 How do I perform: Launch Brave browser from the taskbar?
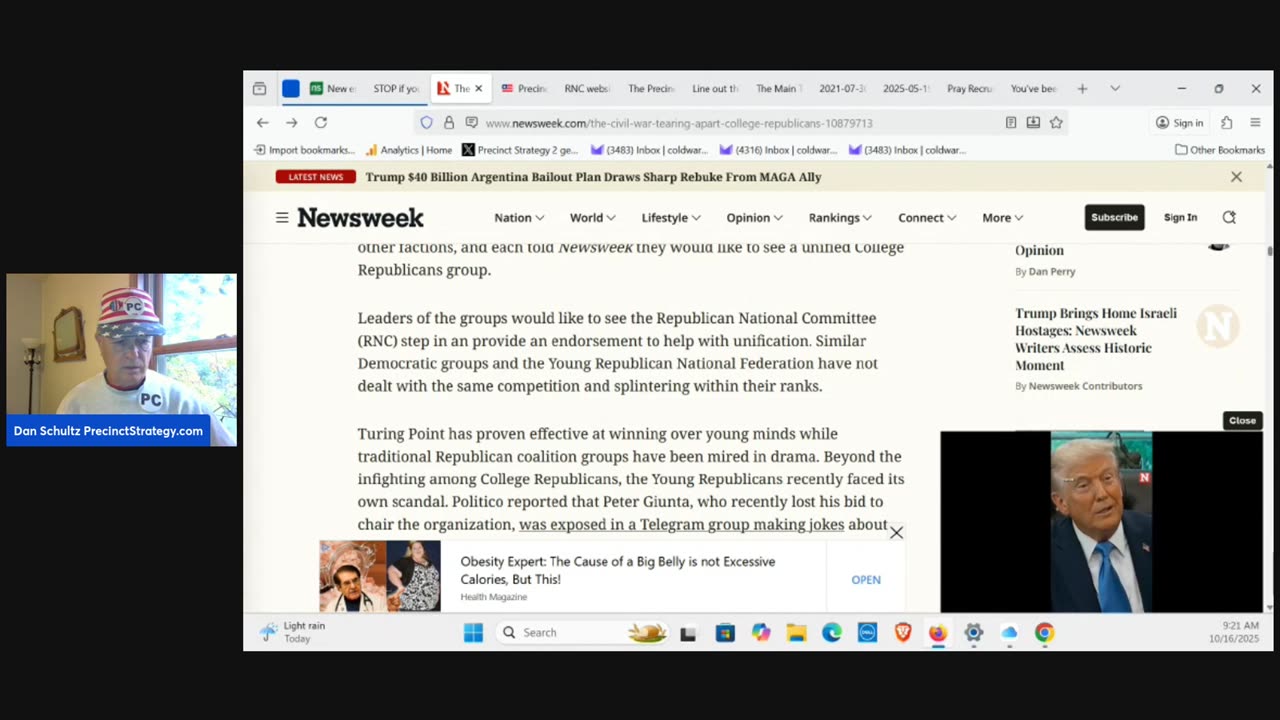point(903,632)
